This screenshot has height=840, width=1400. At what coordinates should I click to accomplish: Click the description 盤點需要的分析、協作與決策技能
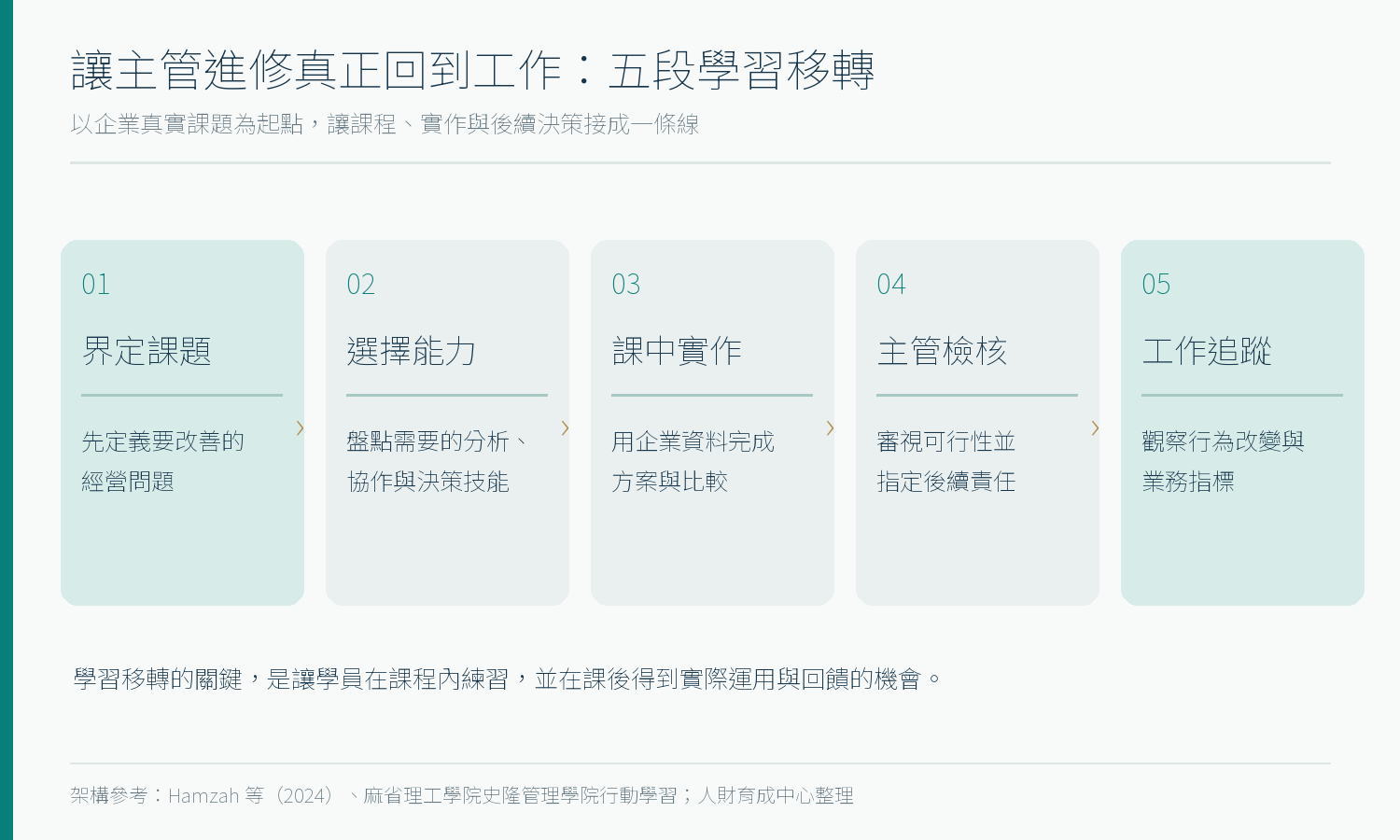click(437, 461)
